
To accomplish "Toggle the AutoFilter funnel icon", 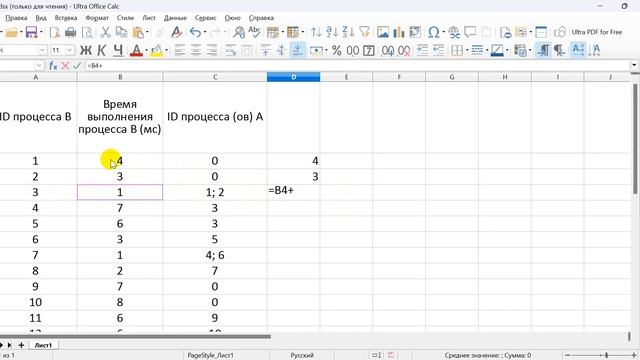I will point(364,32).
